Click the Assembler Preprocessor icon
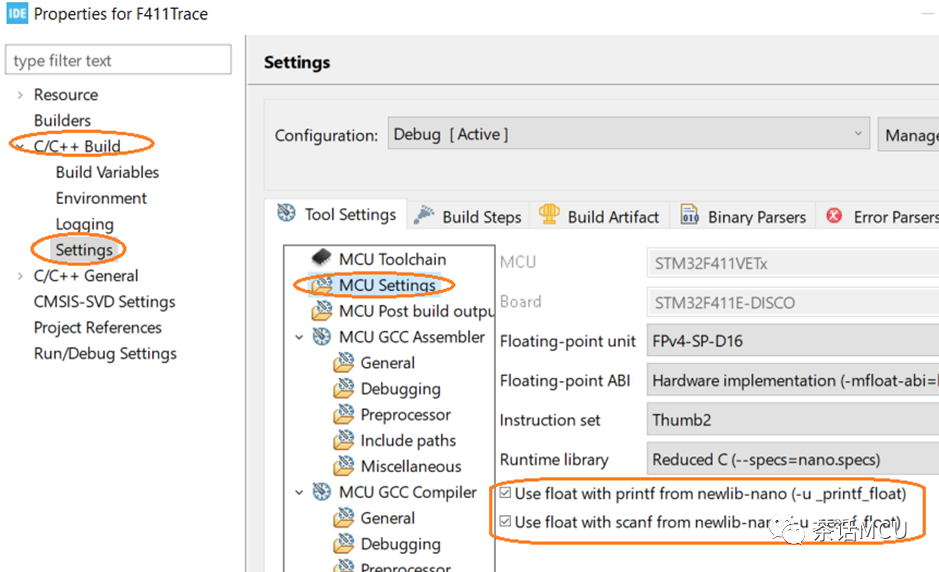This screenshot has height=572, width=939. coord(344,414)
